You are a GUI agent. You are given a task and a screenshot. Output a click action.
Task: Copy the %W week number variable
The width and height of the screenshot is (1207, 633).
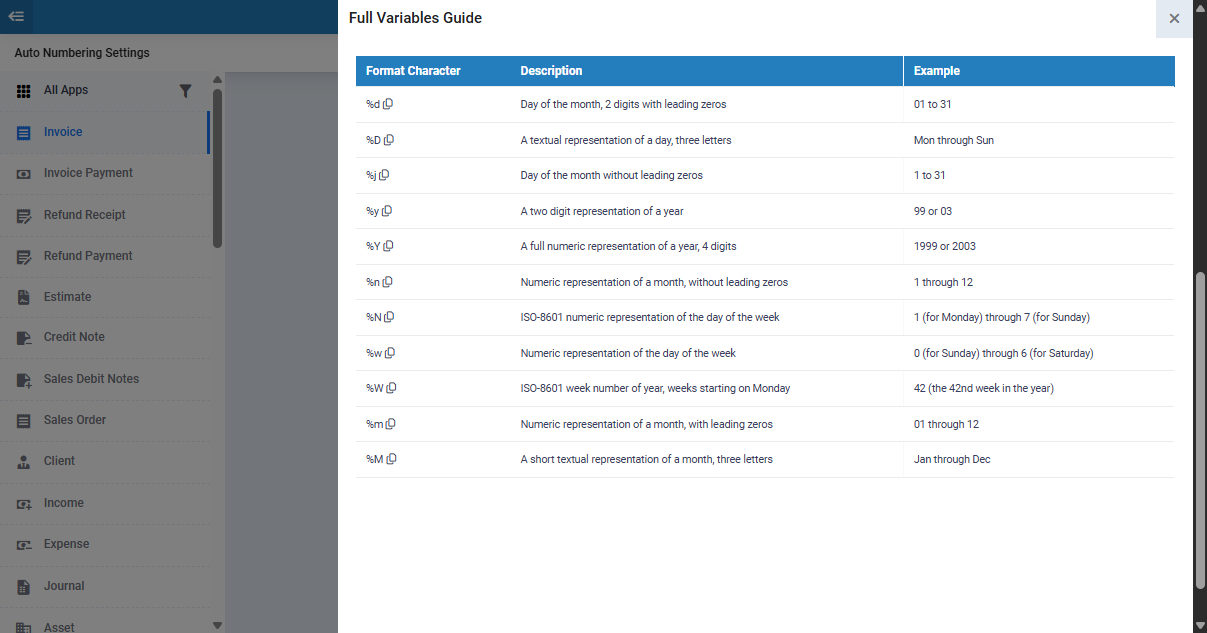(391, 388)
